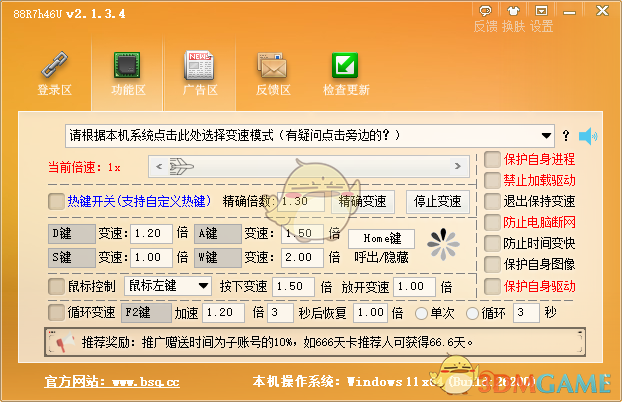
Task: Click the 秒后恢复 1.00 multiplier field
Action: 371,313
